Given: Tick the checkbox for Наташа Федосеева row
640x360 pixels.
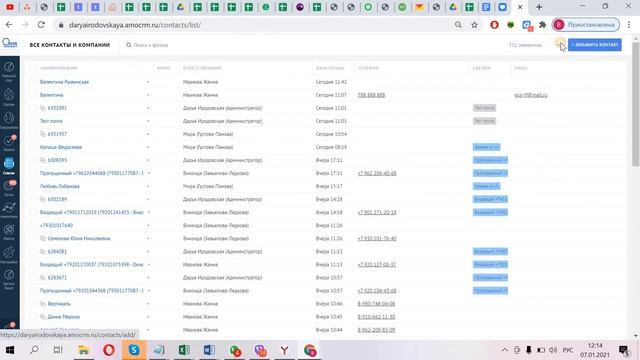Looking at the screenshot, I should (x=33, y=147).
